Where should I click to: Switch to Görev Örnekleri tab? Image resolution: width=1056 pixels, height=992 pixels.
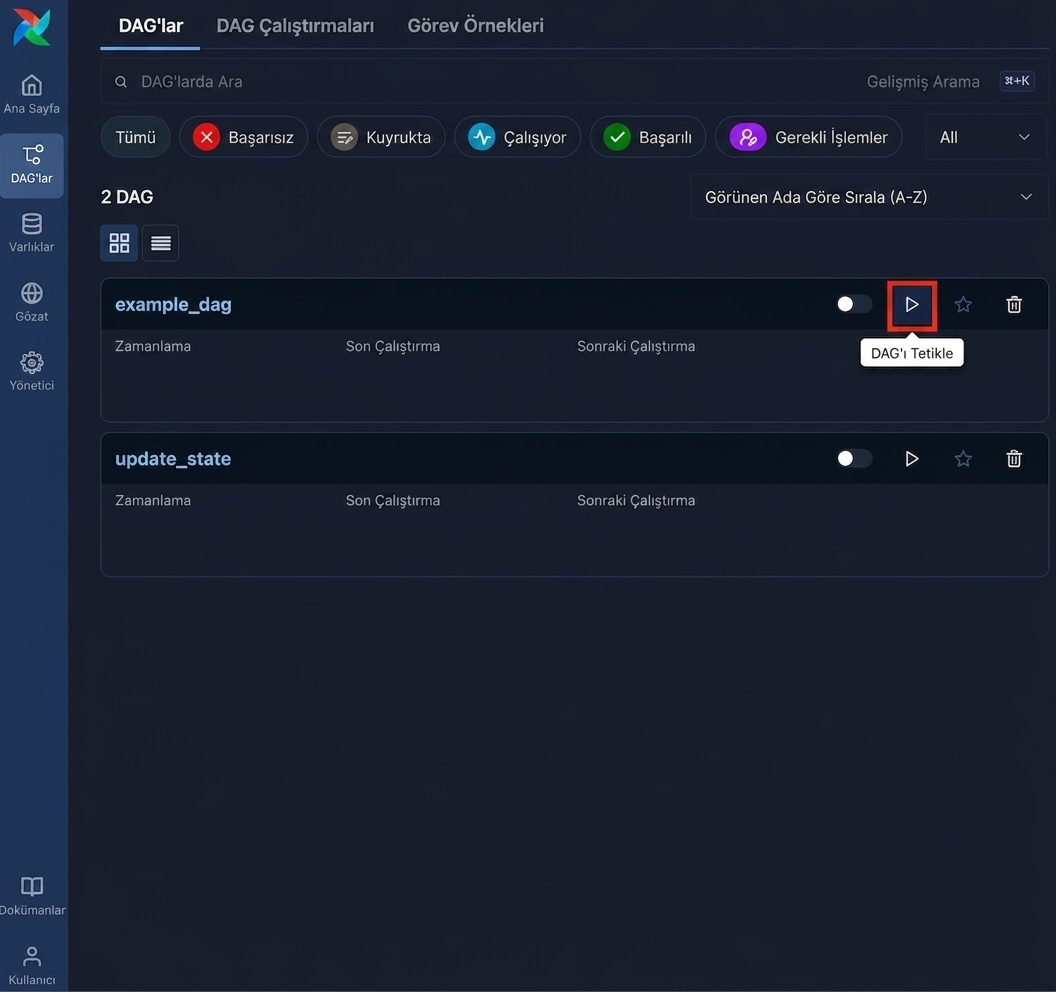pyautogui.click(x=475, y=26)
